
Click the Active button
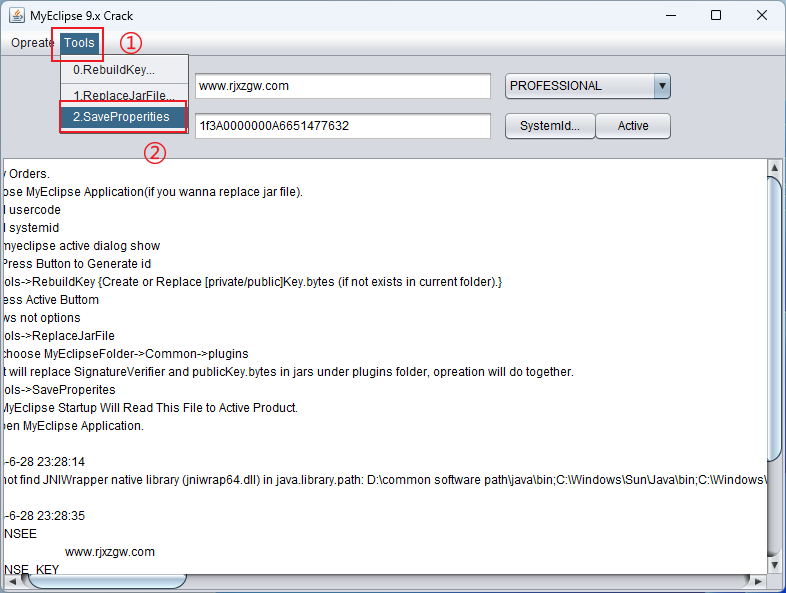click(x=633, y=126)
